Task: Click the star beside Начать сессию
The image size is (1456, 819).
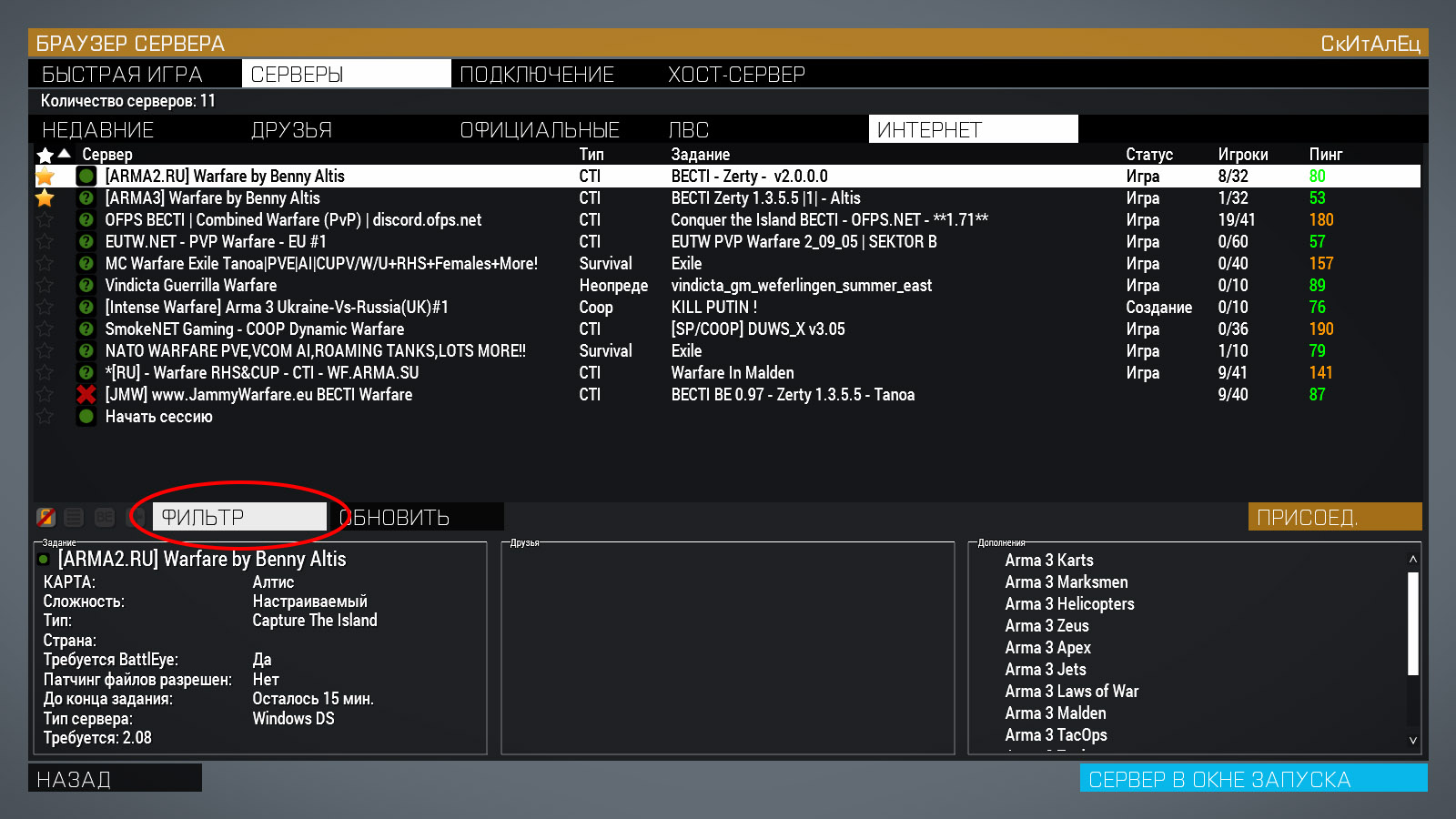Action: click(45, 416)
